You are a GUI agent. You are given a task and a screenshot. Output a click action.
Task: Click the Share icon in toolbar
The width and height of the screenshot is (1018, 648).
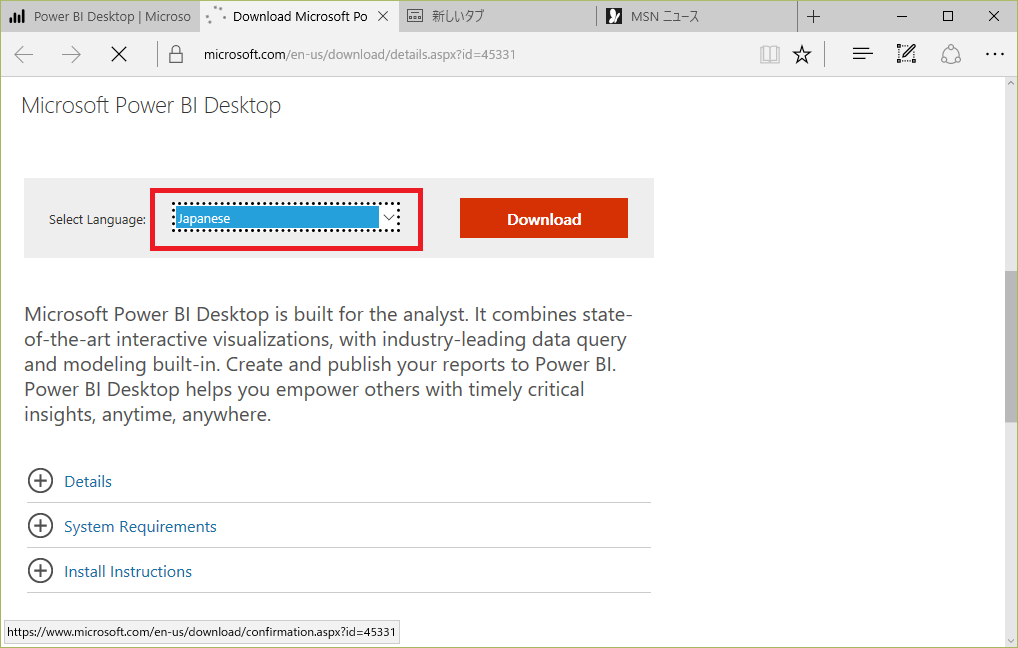[x=950, y=55]
